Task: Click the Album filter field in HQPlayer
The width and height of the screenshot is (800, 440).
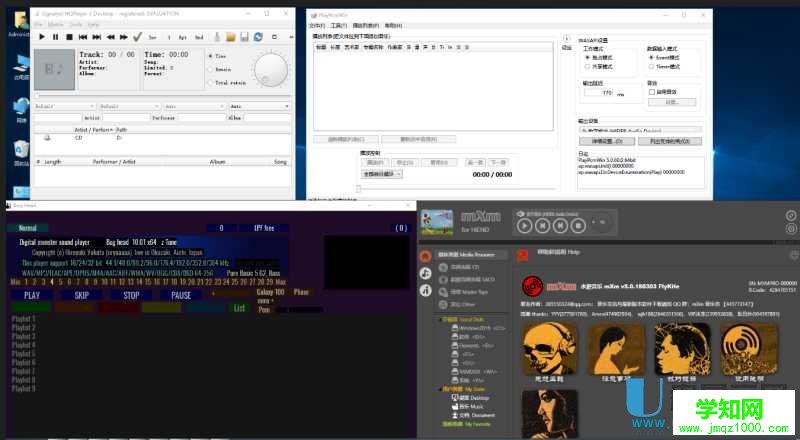Action: pyautogui.click(x=267, y=118)
